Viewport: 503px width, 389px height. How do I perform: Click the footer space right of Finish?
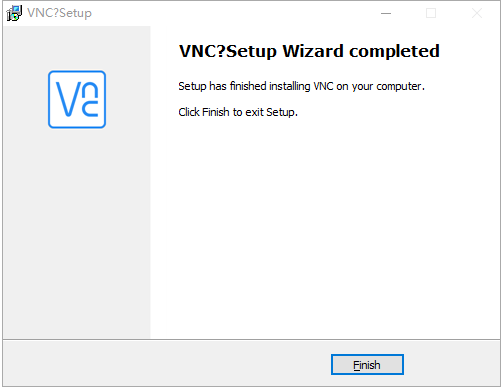pyautogui.click(x=452, y=364)
